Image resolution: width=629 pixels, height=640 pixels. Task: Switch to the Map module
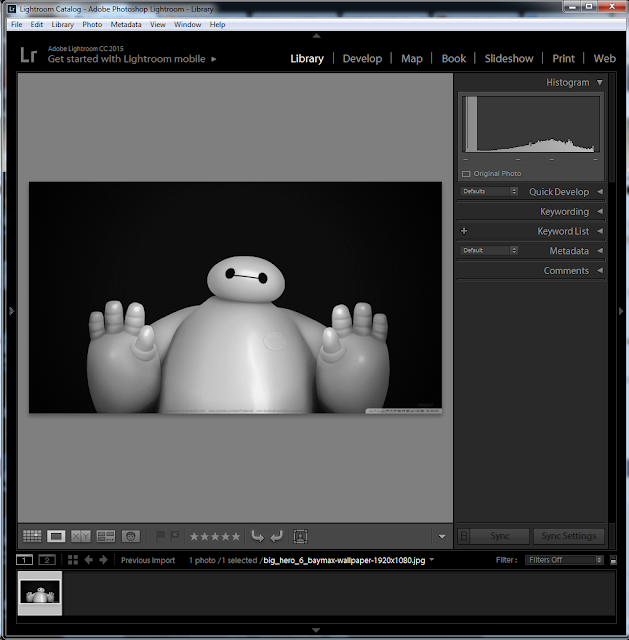click(411, 59)
